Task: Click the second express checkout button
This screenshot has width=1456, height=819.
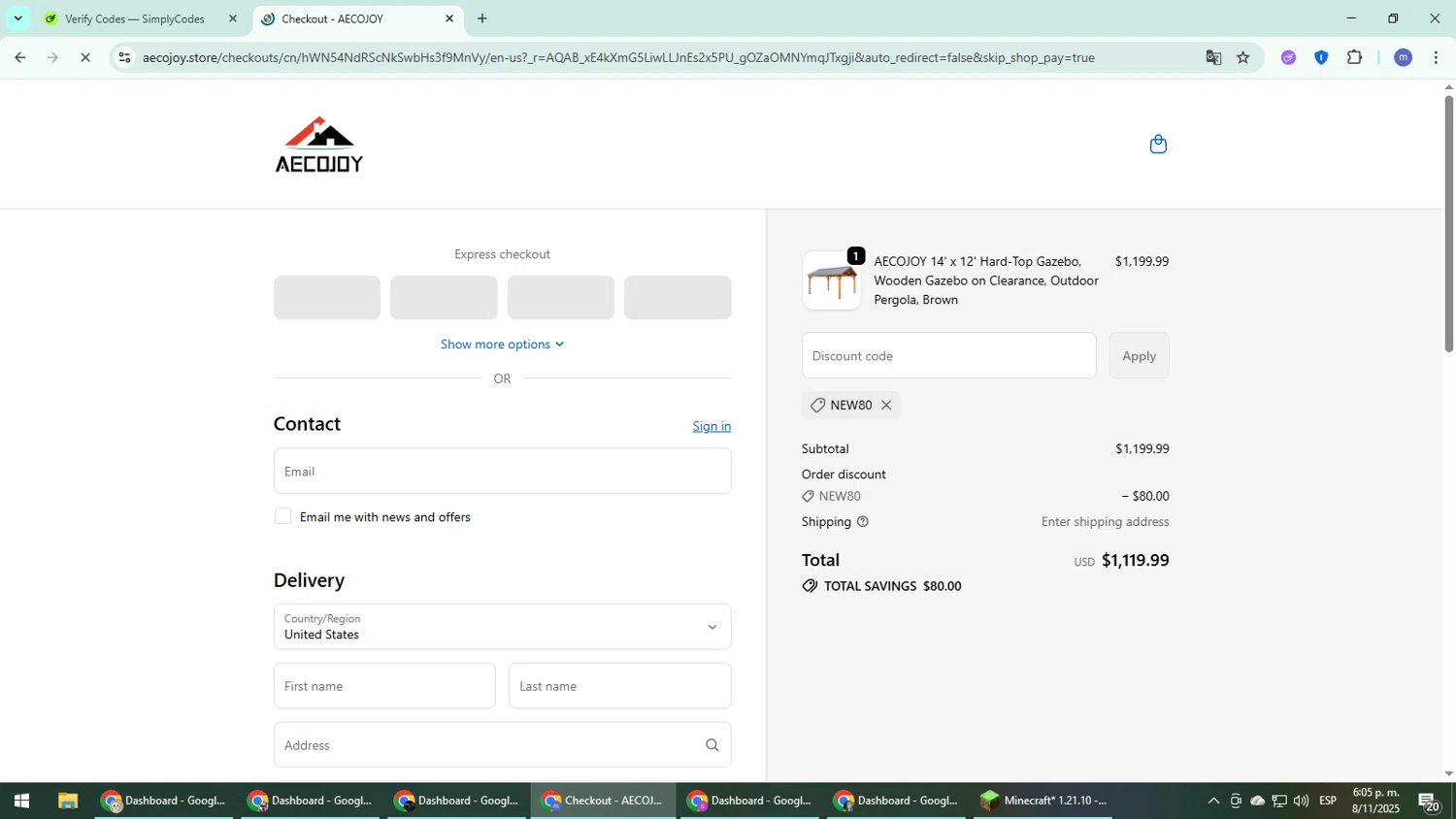Action: [x=444, y=298]
